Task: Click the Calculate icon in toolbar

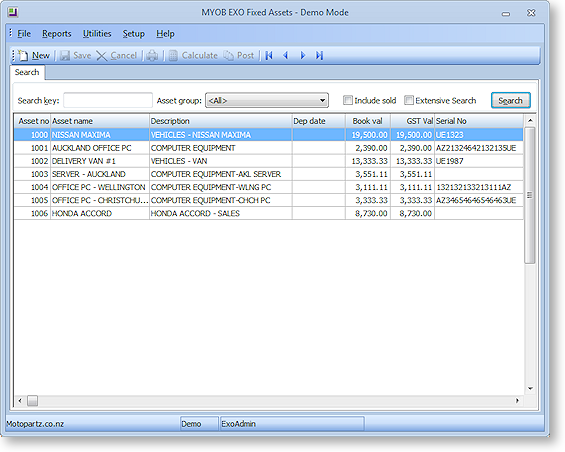Action: pyautogui.click(x=173, y=56)
